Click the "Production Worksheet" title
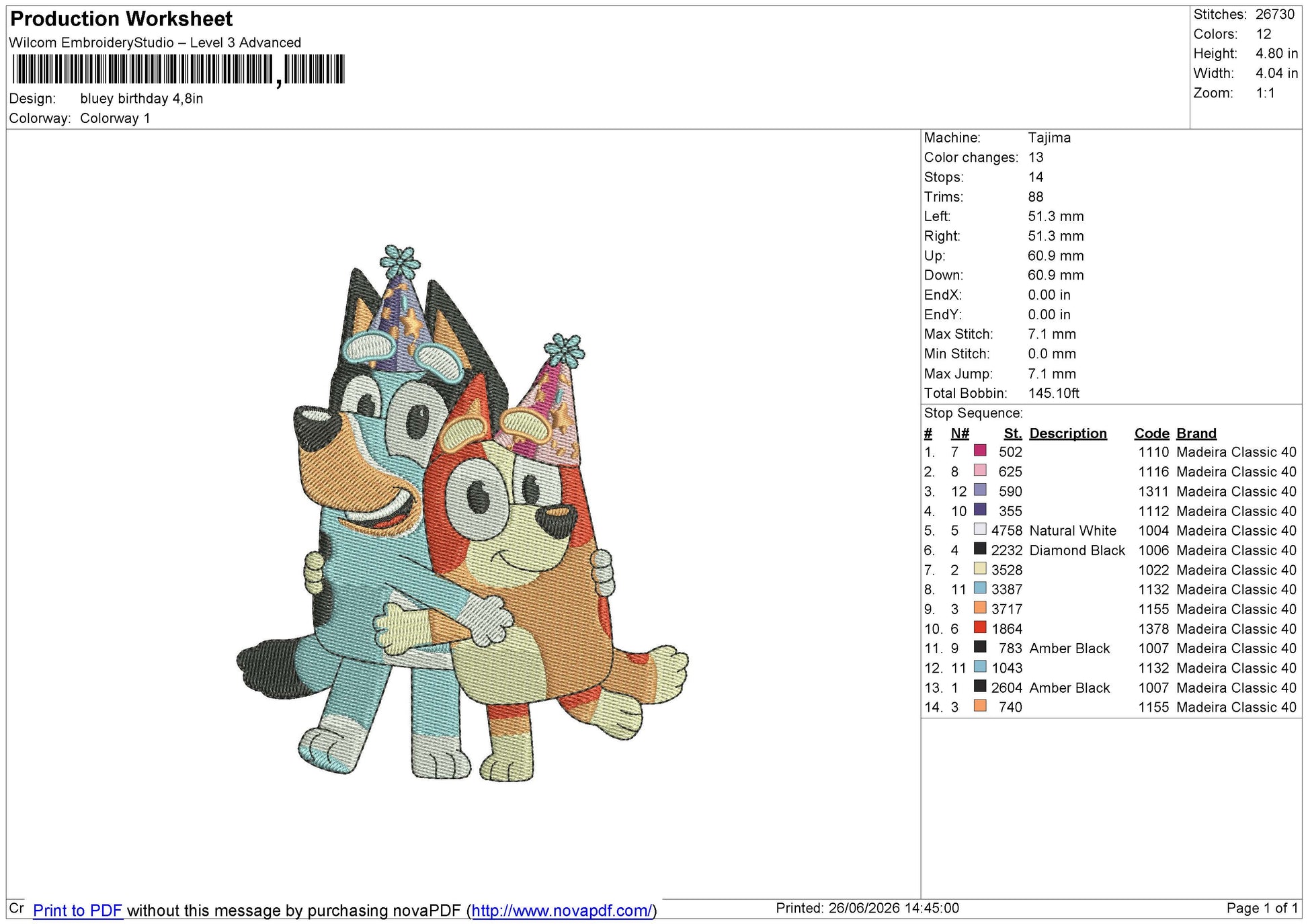The height and width of the screenshot is (924, 1308). tap(122, 19)
